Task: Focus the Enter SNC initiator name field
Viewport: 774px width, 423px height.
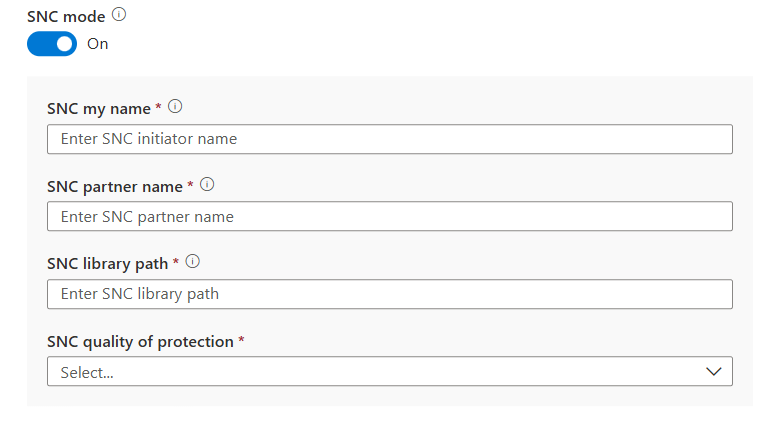Action: click(389, 139)
